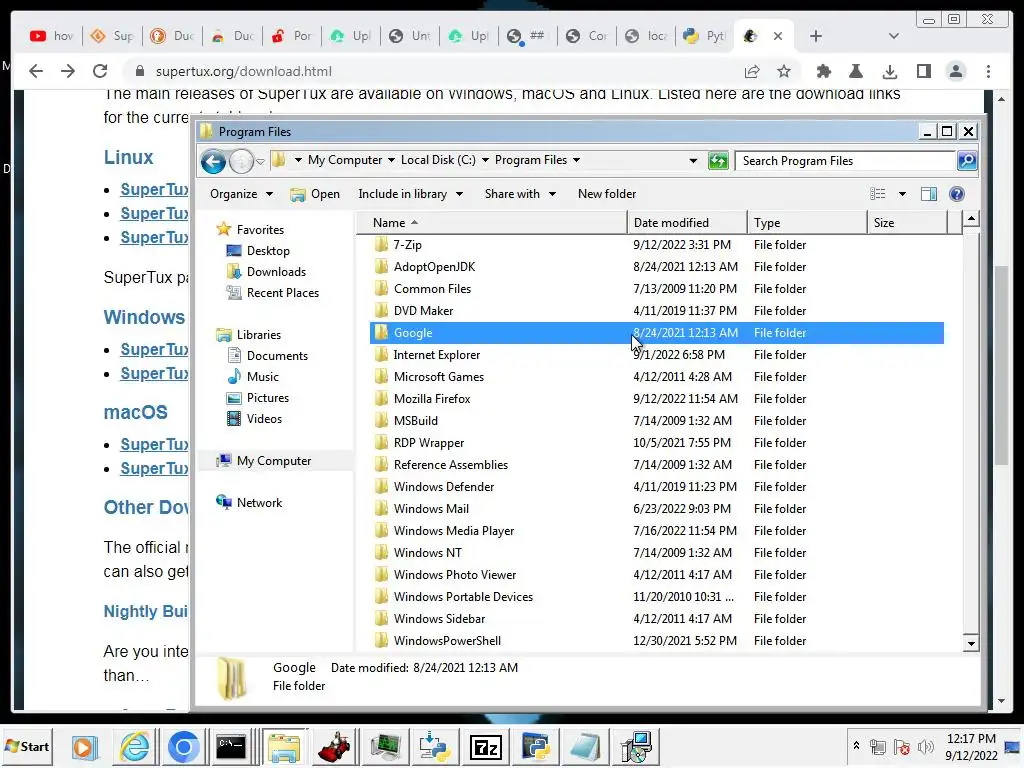The height and width of the screenshot is (768, 1024).
Task: Show hidden tray icons arrow
Action: click(856, 746)
